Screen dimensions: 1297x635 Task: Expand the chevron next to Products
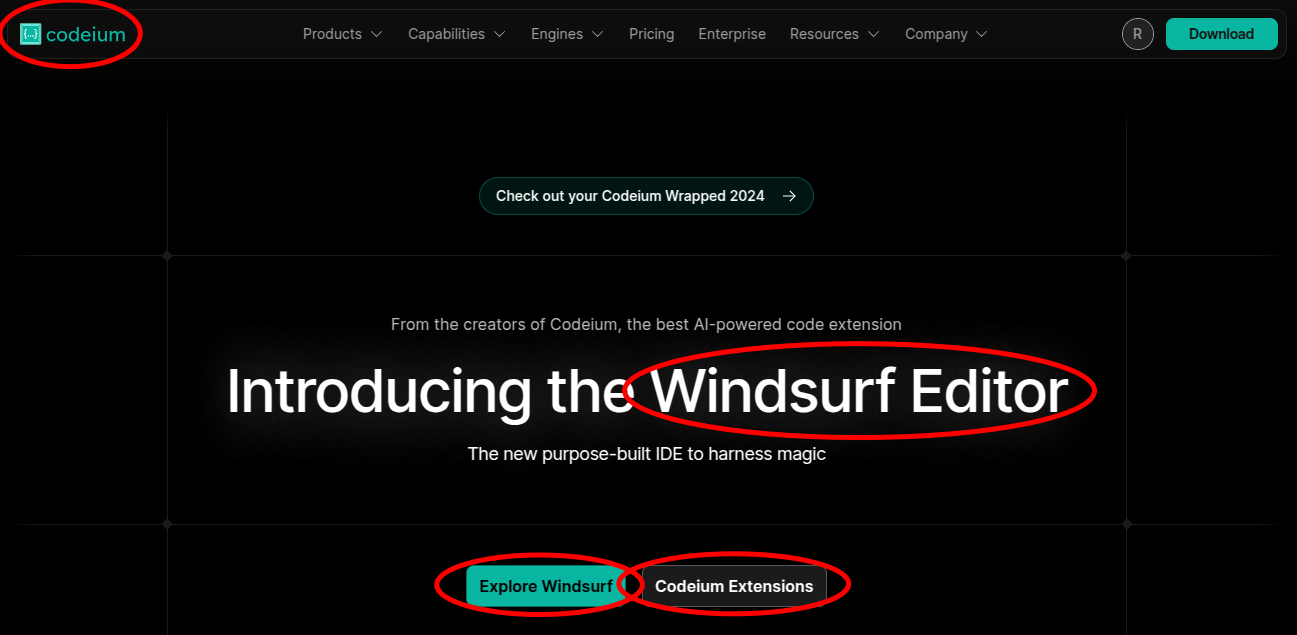(377, 34)
